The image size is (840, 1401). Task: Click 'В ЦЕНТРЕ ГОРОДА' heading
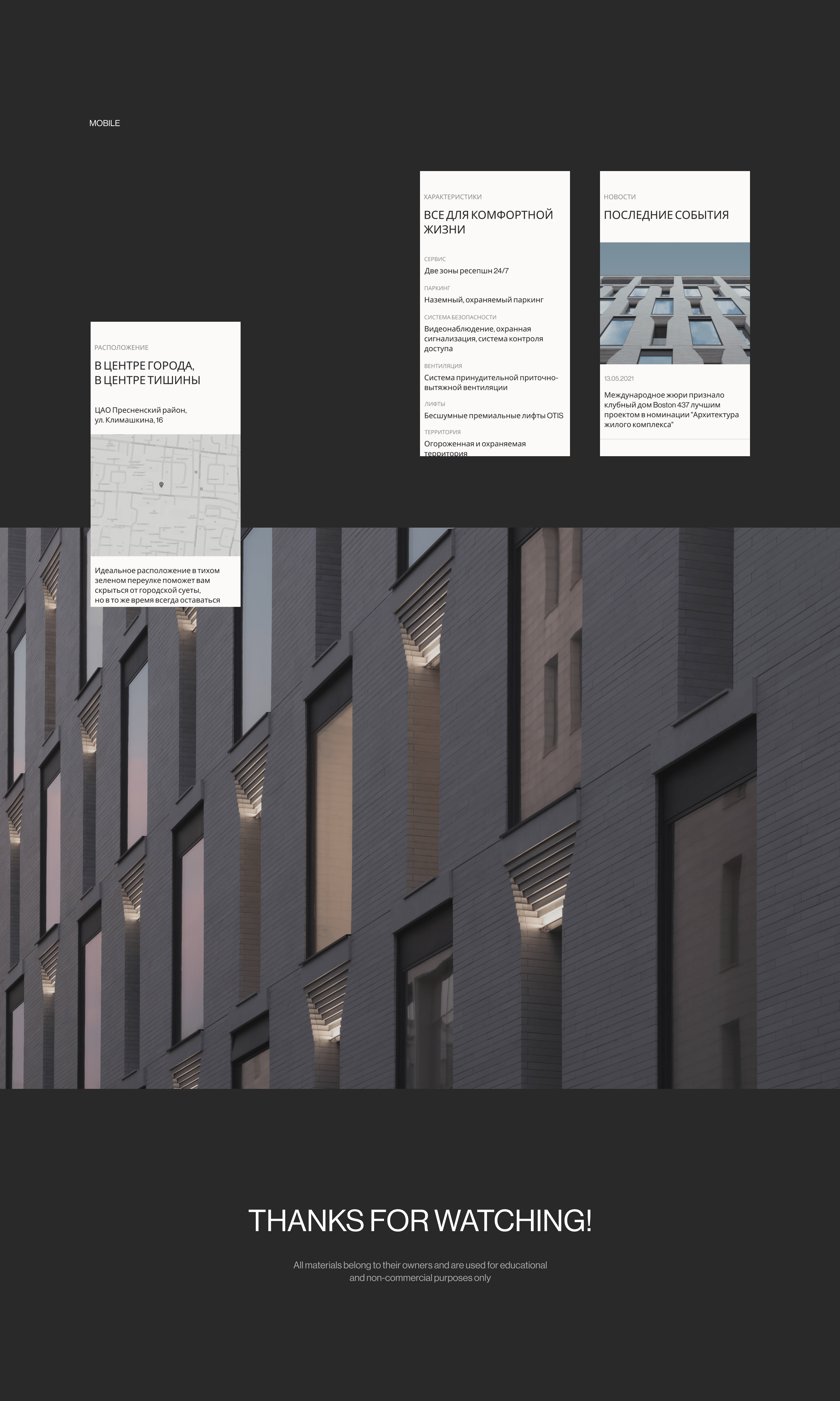coord(144,366)
